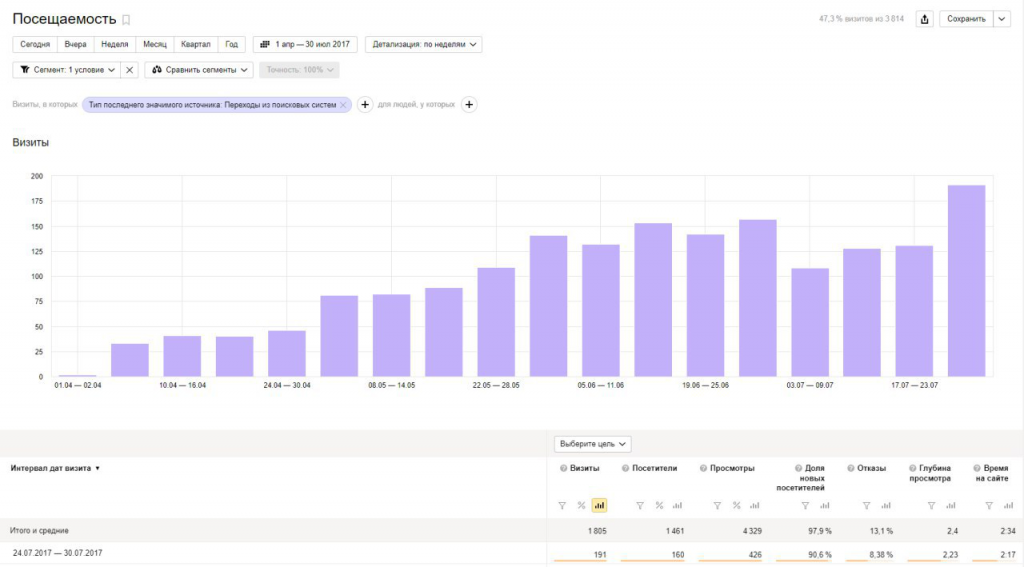Click the chart bar labeled 17.07 — 23.07
Image resolution: width=1024 pixels, height=567 pixels.
coord(914,311)
